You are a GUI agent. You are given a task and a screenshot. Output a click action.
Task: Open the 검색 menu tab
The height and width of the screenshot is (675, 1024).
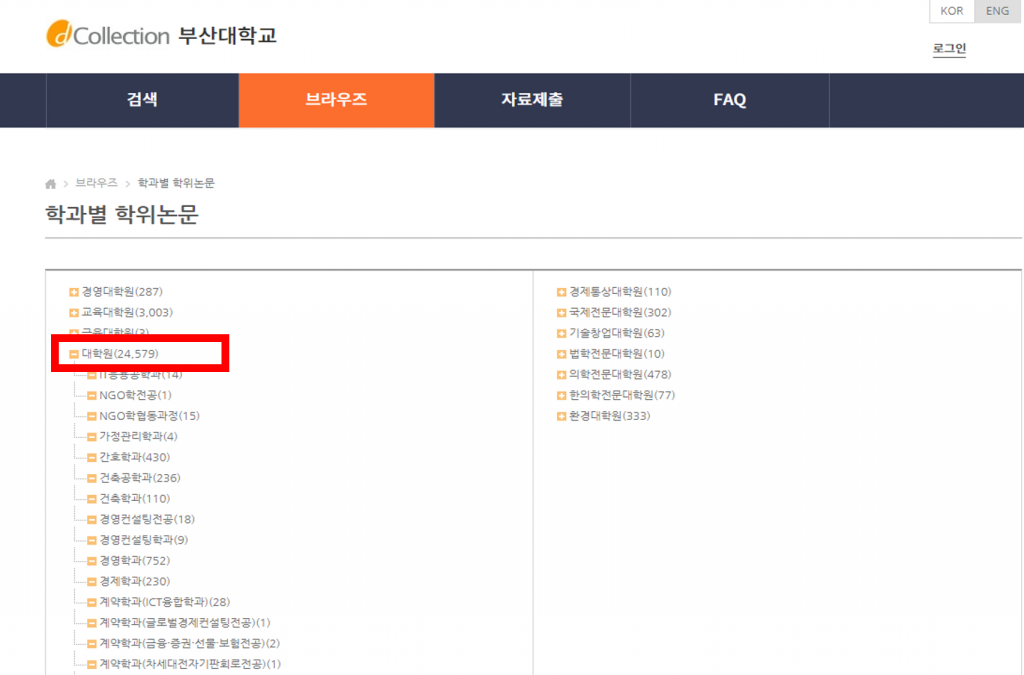click(142, 100)
